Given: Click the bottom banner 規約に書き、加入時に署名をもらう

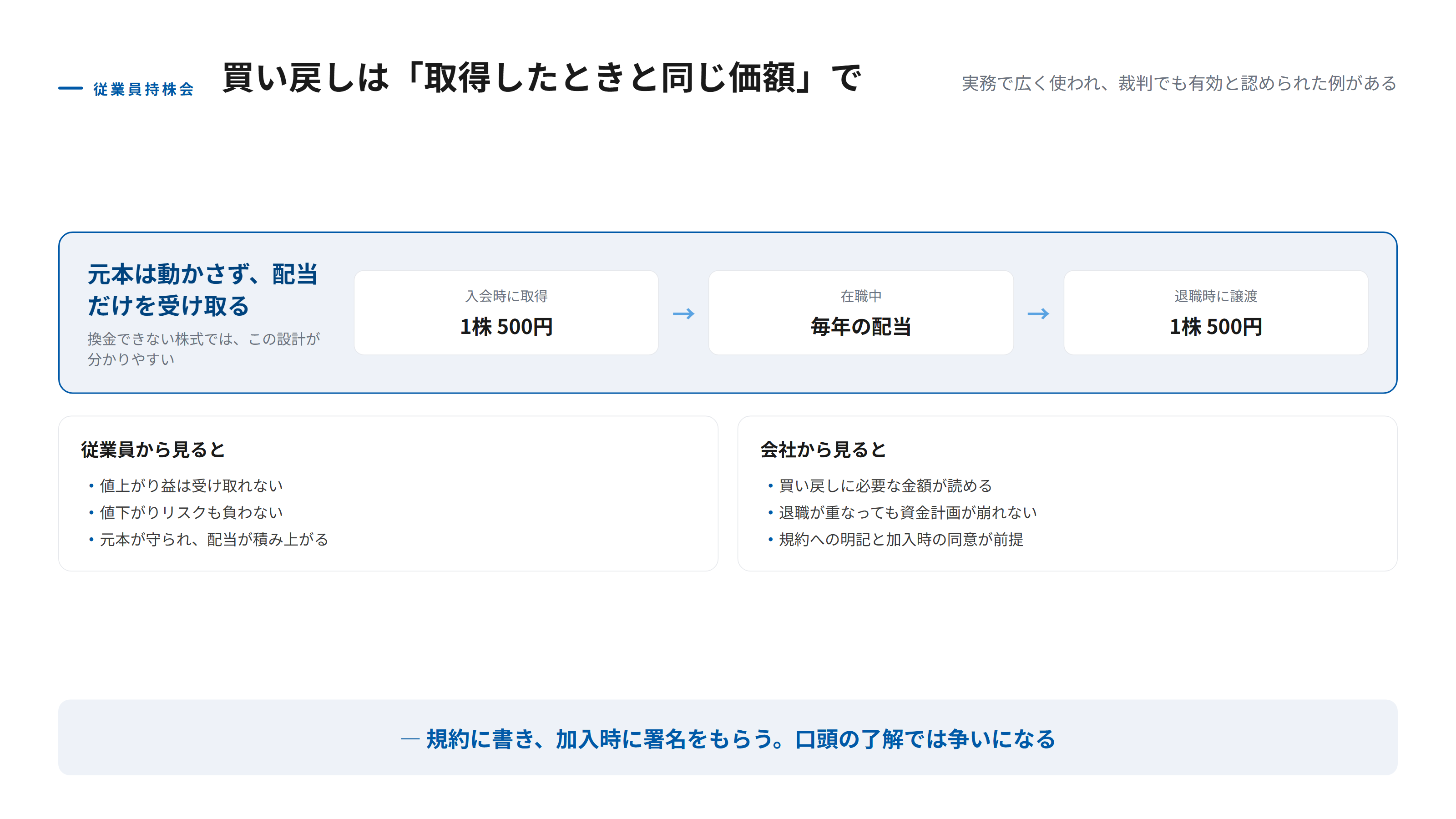Looking at the screenshot, I should click(728, 738).
